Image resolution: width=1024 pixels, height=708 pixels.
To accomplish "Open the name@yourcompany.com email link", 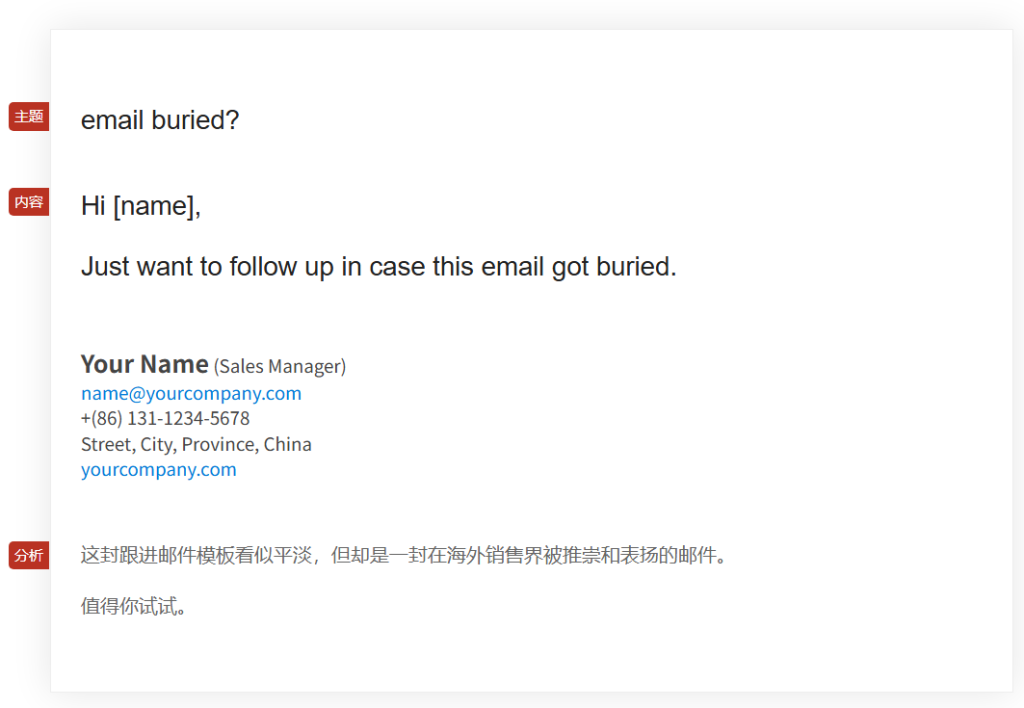I will (x=191, y=394).
